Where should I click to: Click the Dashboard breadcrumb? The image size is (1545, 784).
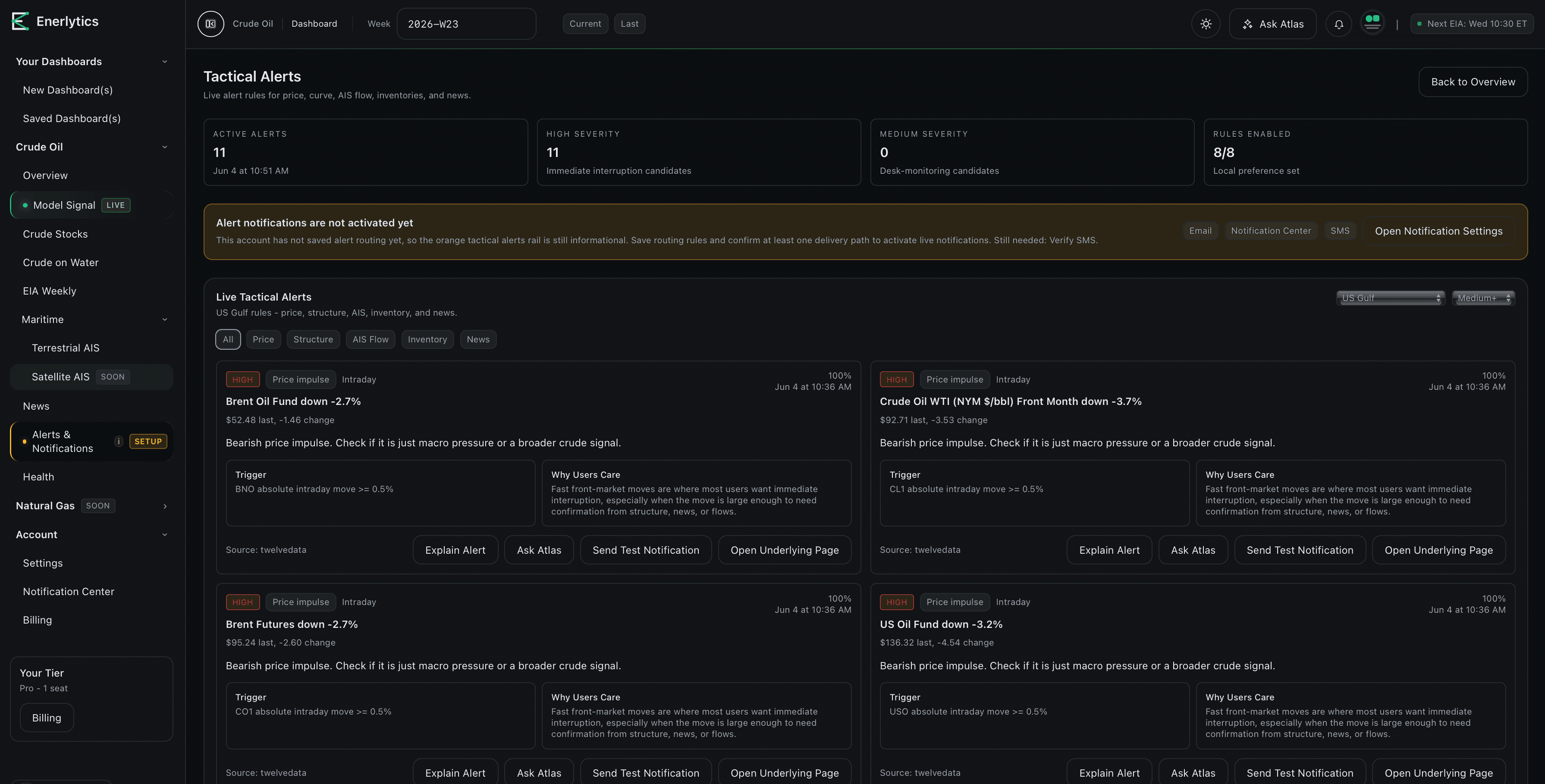[314, 24]
